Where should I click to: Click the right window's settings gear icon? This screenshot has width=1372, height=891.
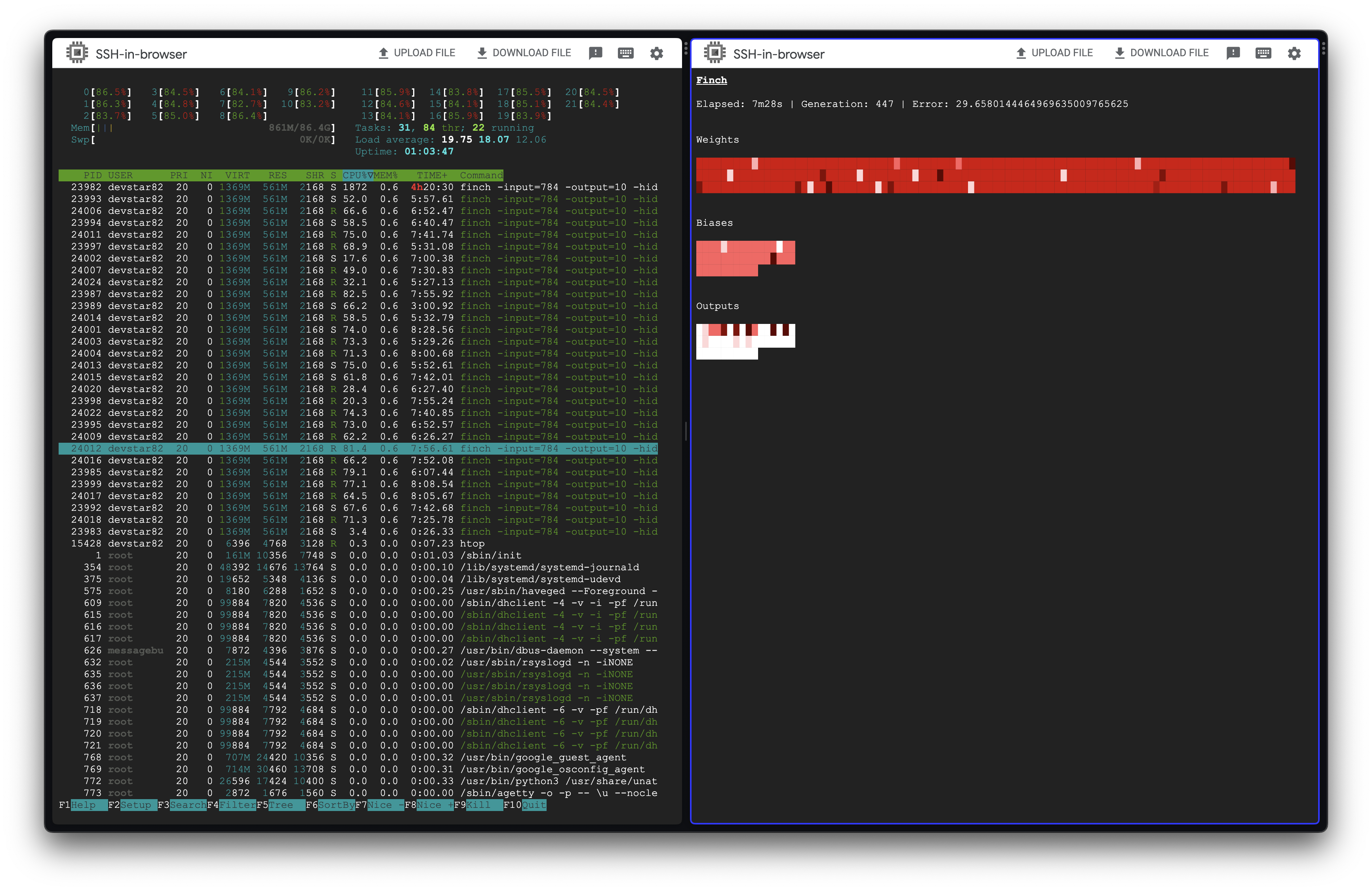tap(1294, 53)
